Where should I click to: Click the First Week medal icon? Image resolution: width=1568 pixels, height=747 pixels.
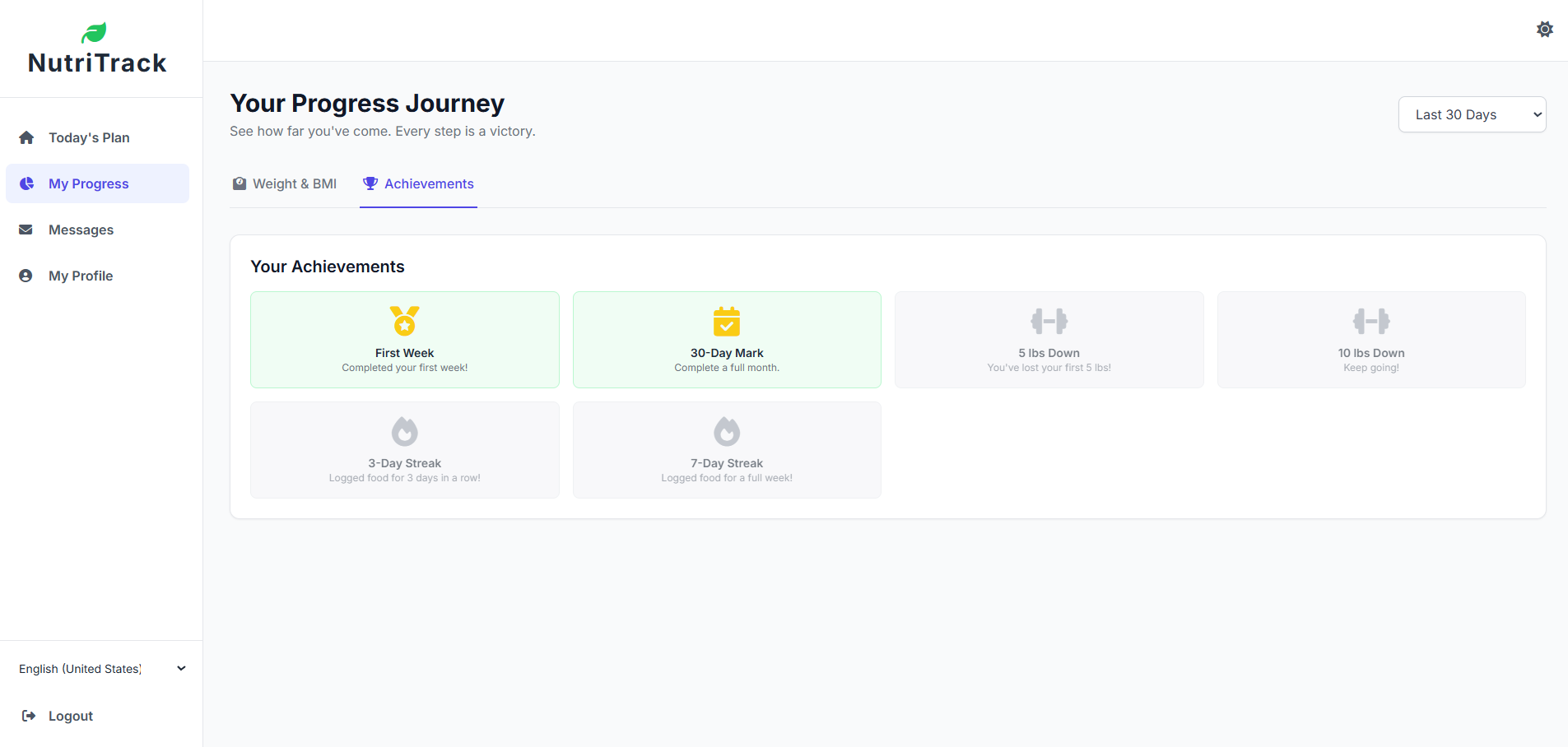404,322
